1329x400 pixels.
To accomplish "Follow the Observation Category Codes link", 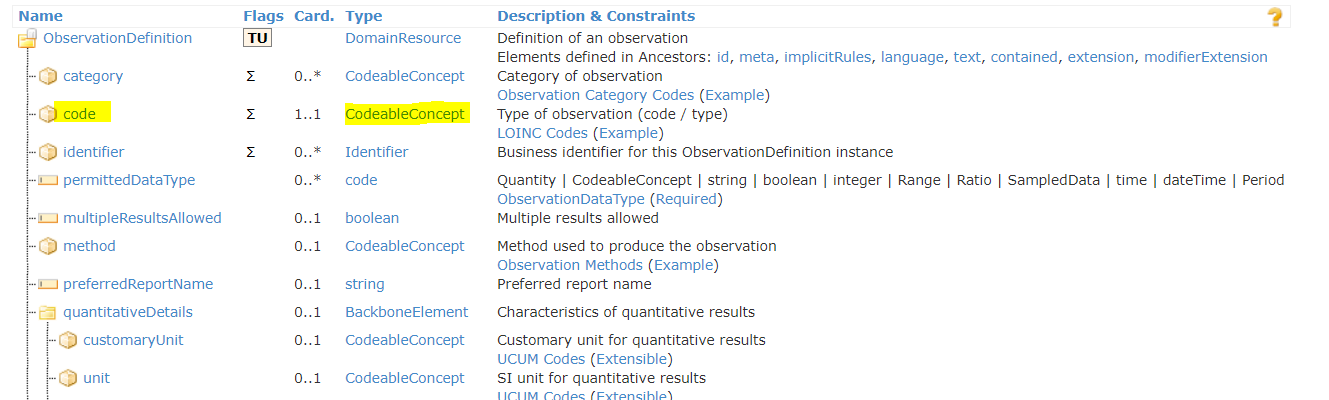I will point(596,95).
